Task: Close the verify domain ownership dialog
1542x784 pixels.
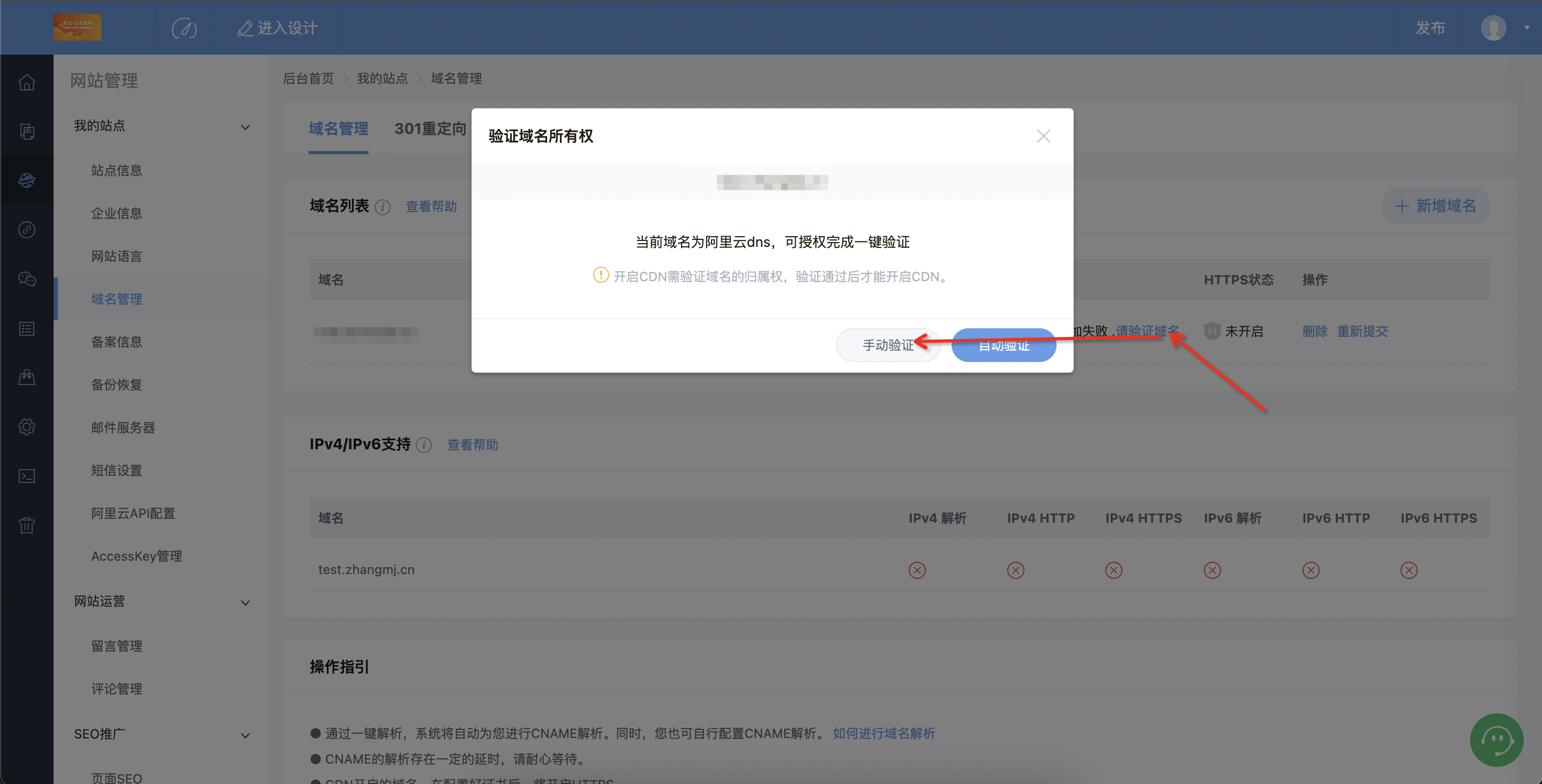Action: pyautogui.click(x=1043, y=137)
